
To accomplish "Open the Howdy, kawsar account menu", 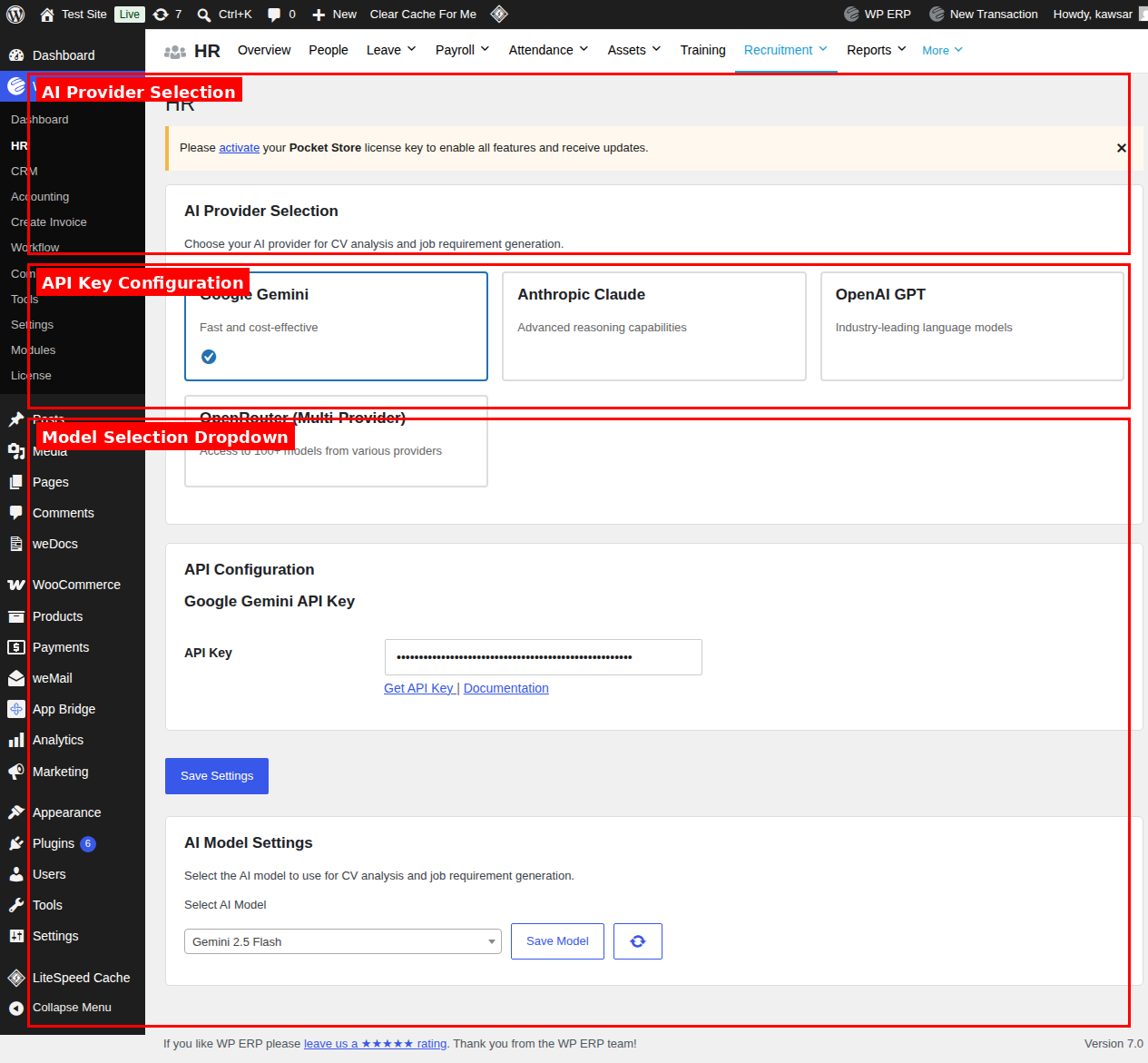I will point(1100,15).
